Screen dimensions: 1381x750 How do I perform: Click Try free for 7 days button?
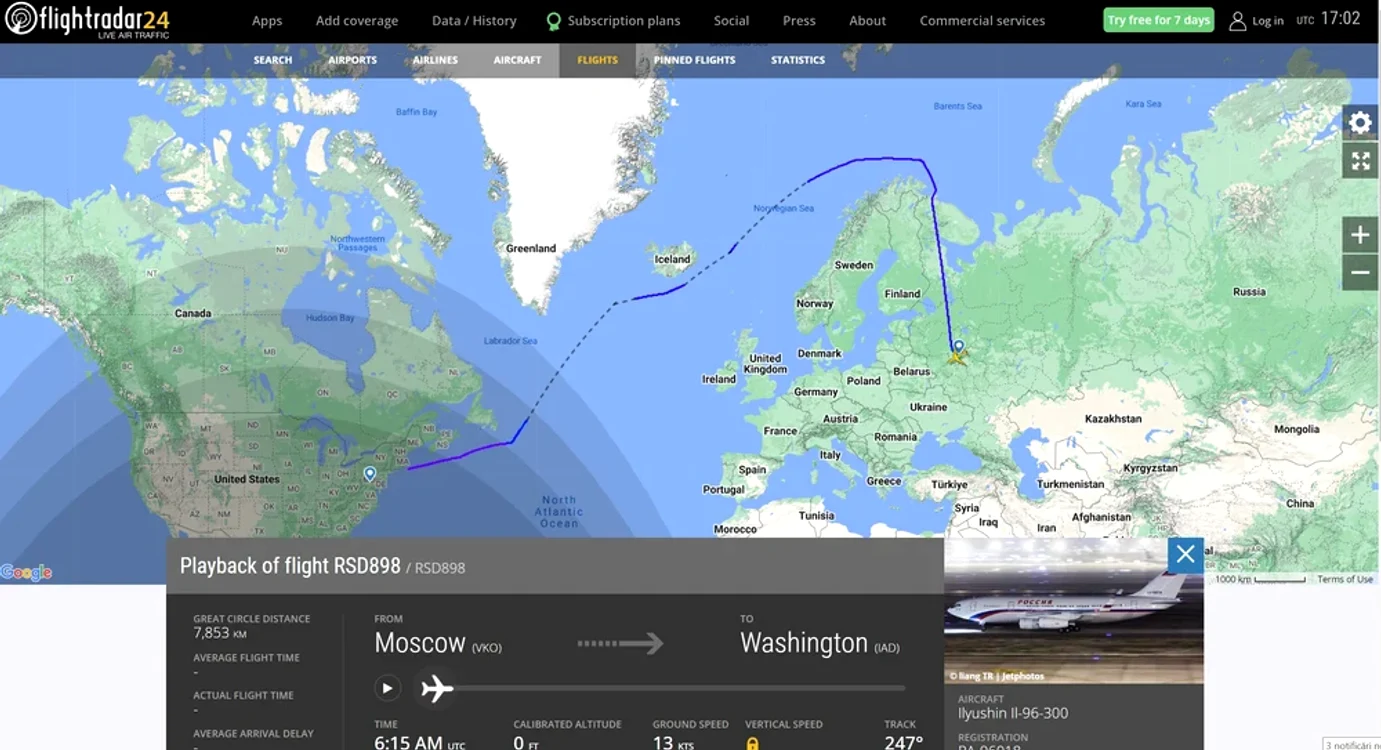tap(1158, 20)
